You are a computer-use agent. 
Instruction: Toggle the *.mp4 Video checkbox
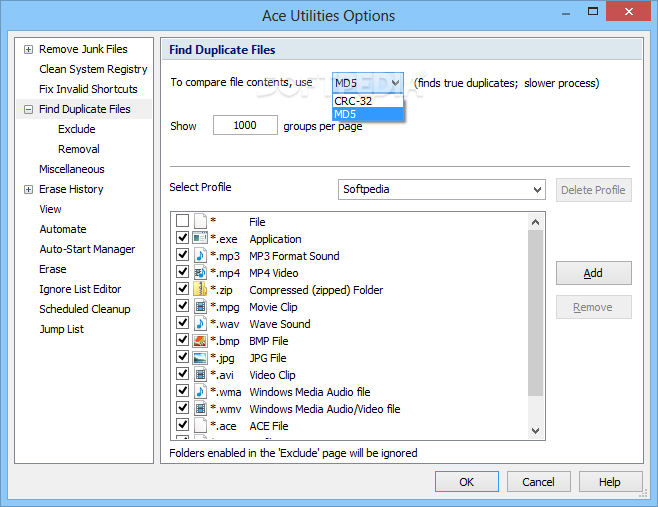tap(182, 272)
